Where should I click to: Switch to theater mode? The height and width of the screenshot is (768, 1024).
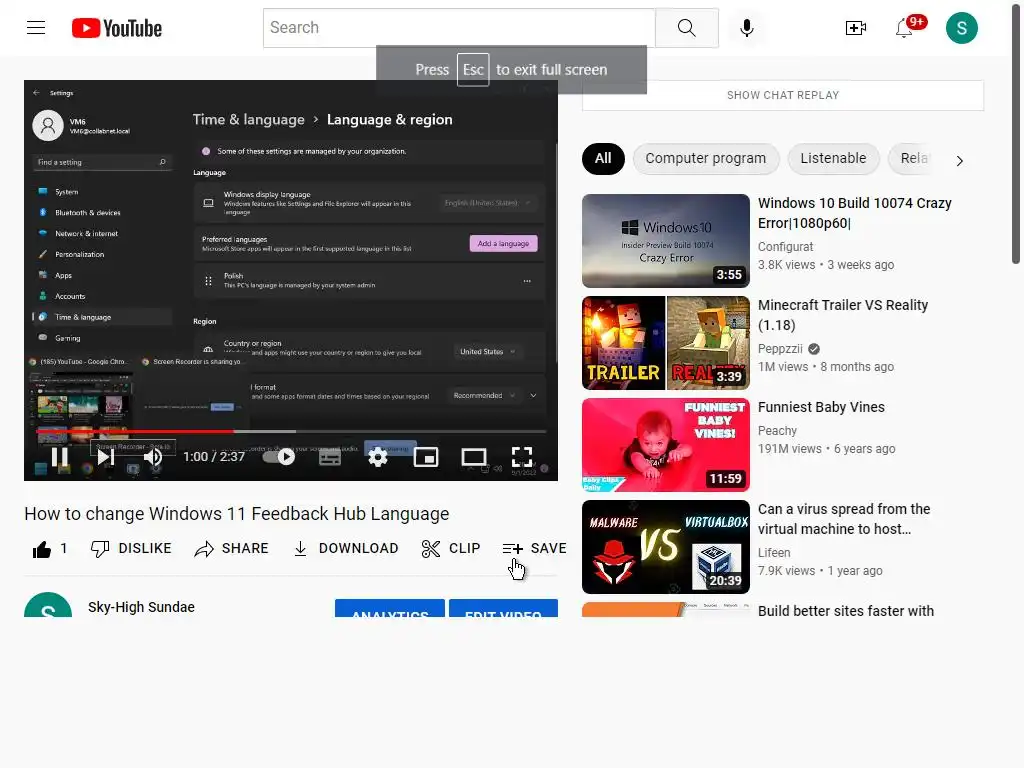473,456
